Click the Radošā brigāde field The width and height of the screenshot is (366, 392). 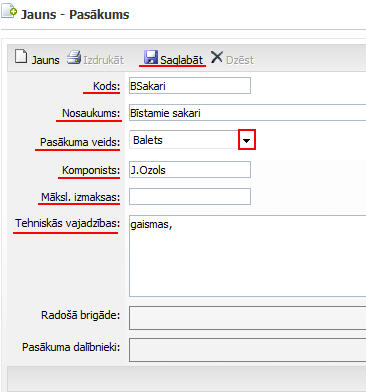pyautogui.click(x=248, y=318)
